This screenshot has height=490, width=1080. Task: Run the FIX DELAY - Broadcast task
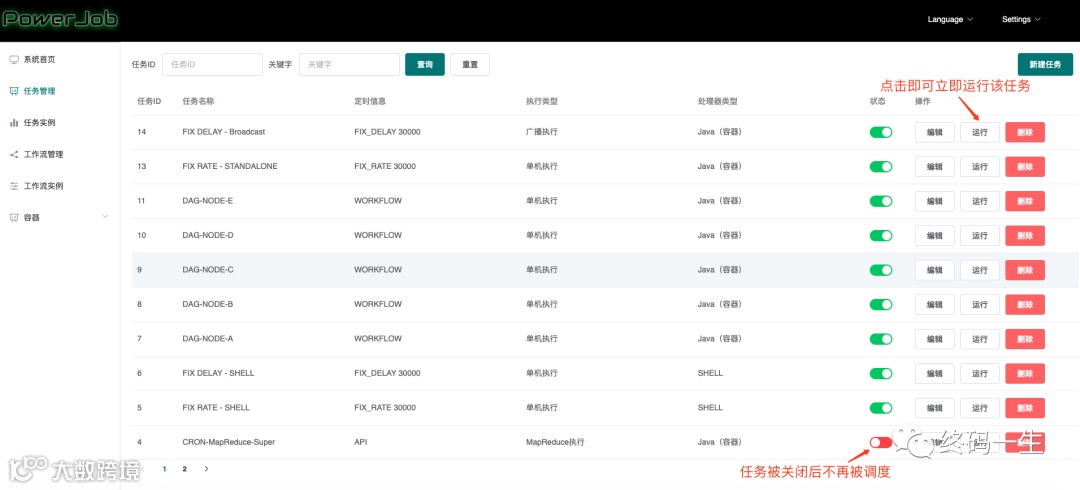click(x=979, y=132)
